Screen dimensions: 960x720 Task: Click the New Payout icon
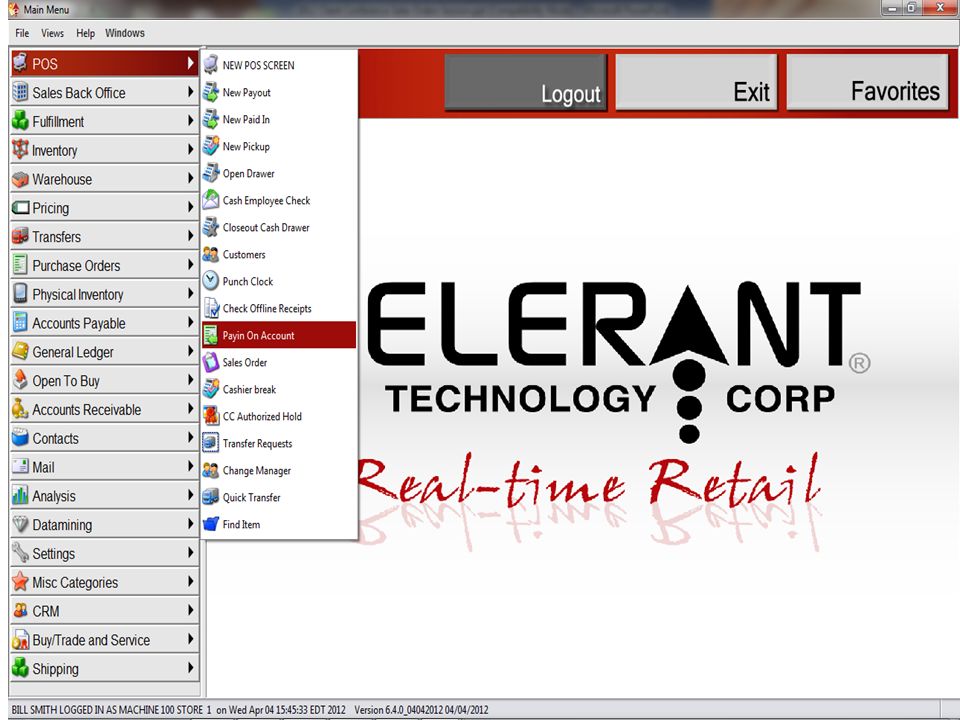click(x=211, y=92)
